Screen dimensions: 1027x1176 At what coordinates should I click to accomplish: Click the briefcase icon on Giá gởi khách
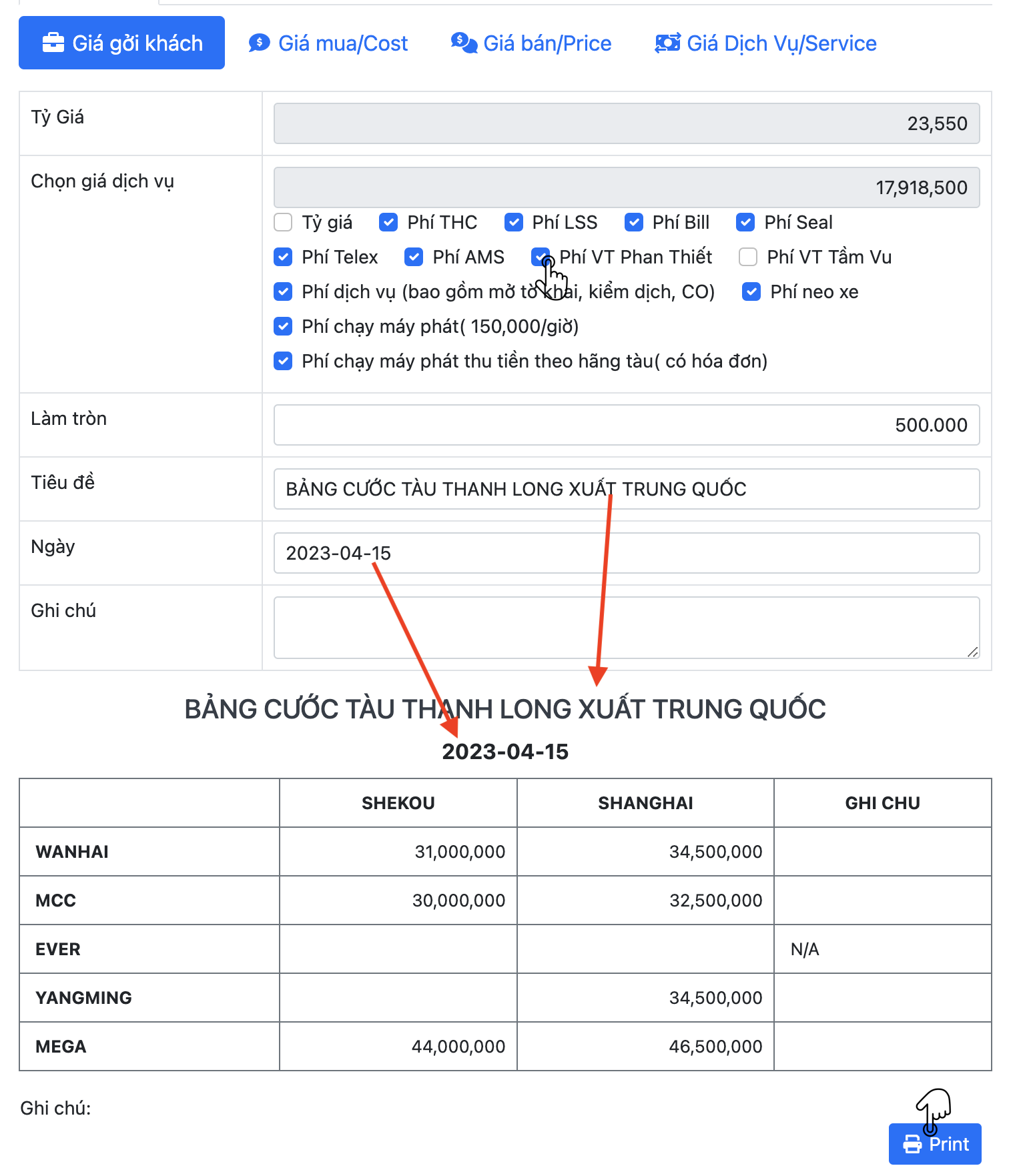coord(53,43)
